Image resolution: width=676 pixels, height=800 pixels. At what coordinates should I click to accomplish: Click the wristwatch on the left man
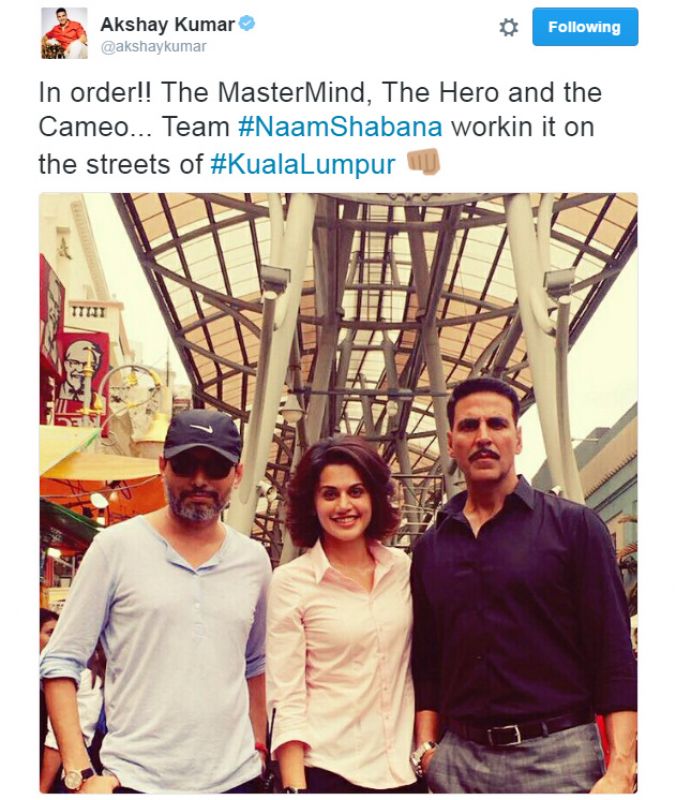click(x=74, y=777)
